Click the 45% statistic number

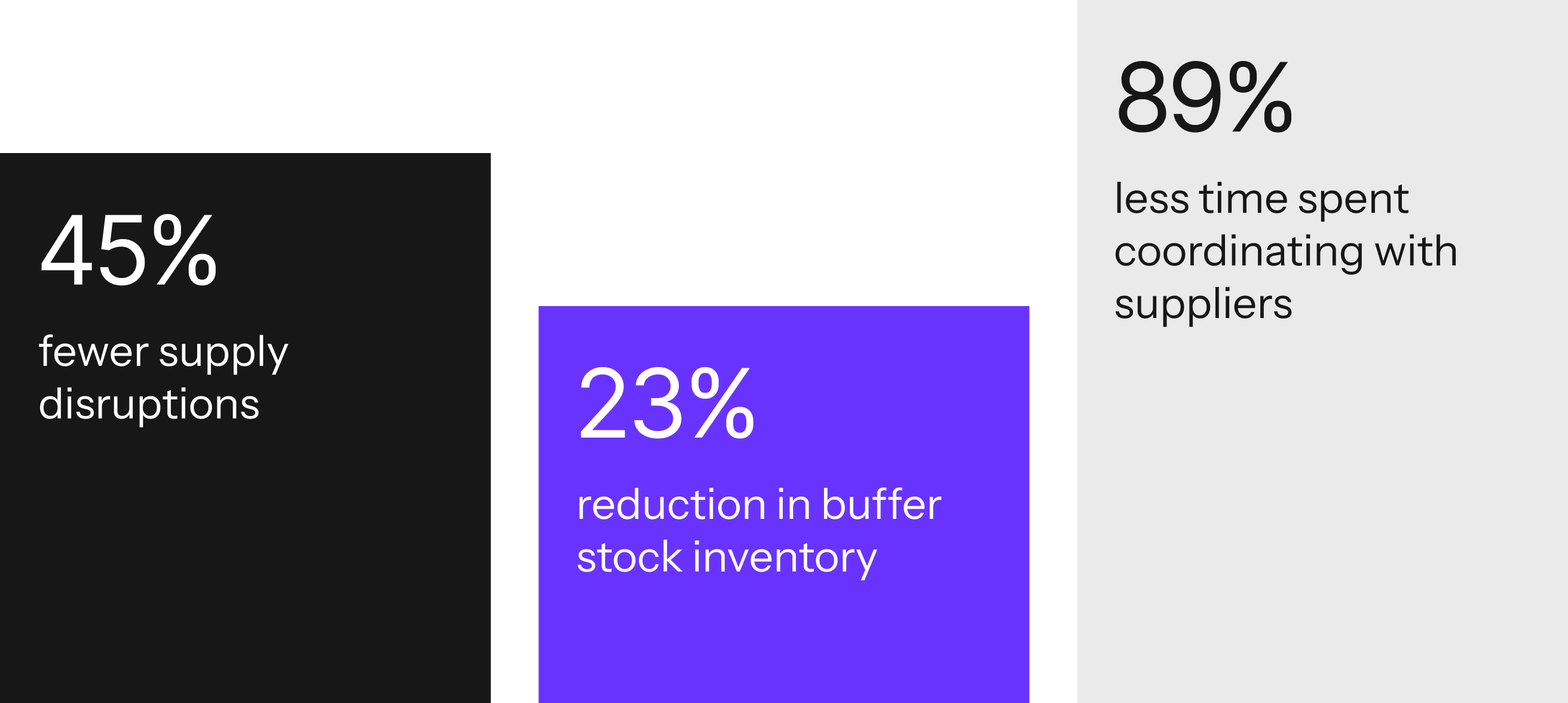pyautogui.click(x=128, y=250)
